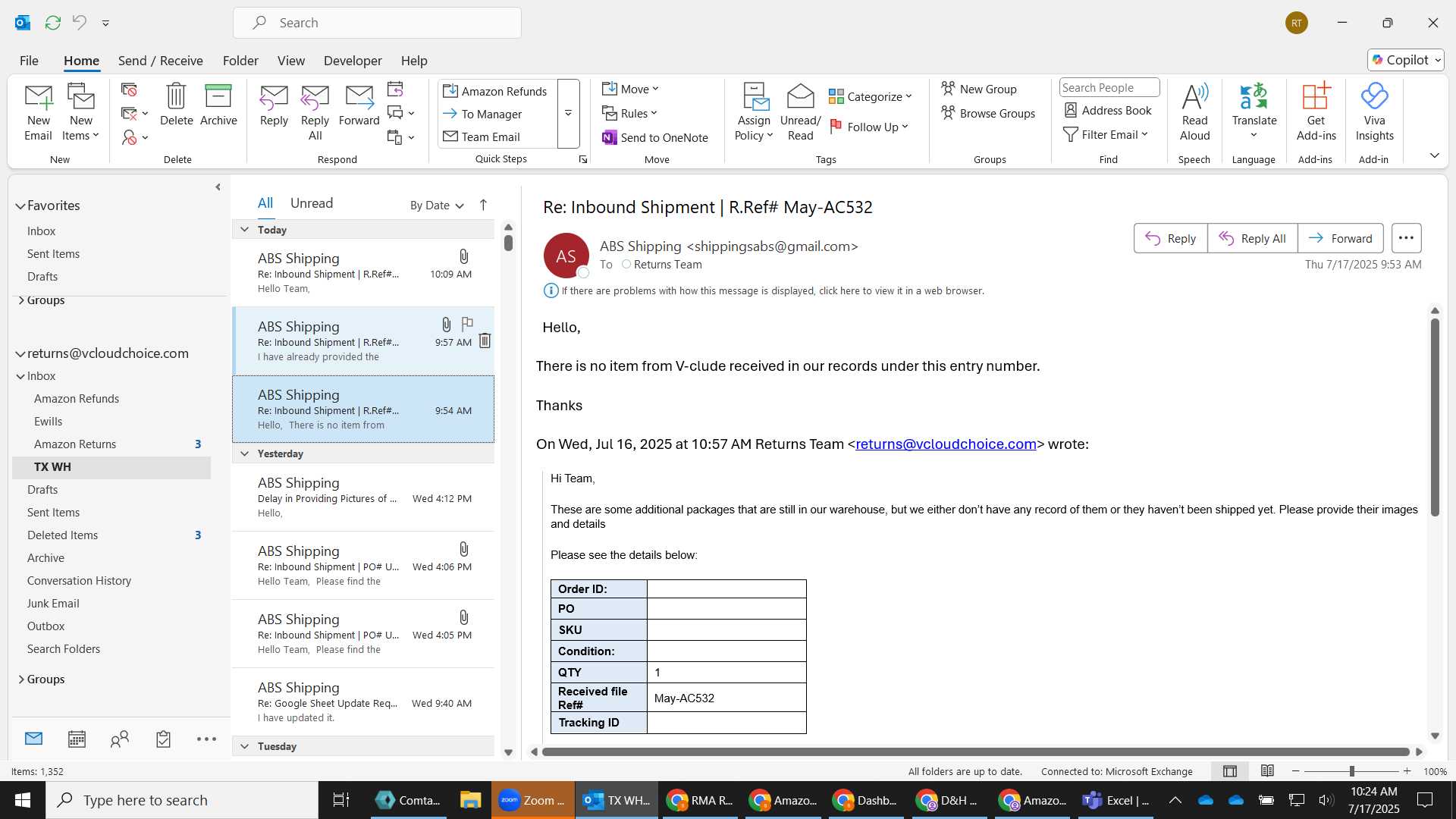Open Address Book
The image size is (1456, 819).
click(1108, 110)
